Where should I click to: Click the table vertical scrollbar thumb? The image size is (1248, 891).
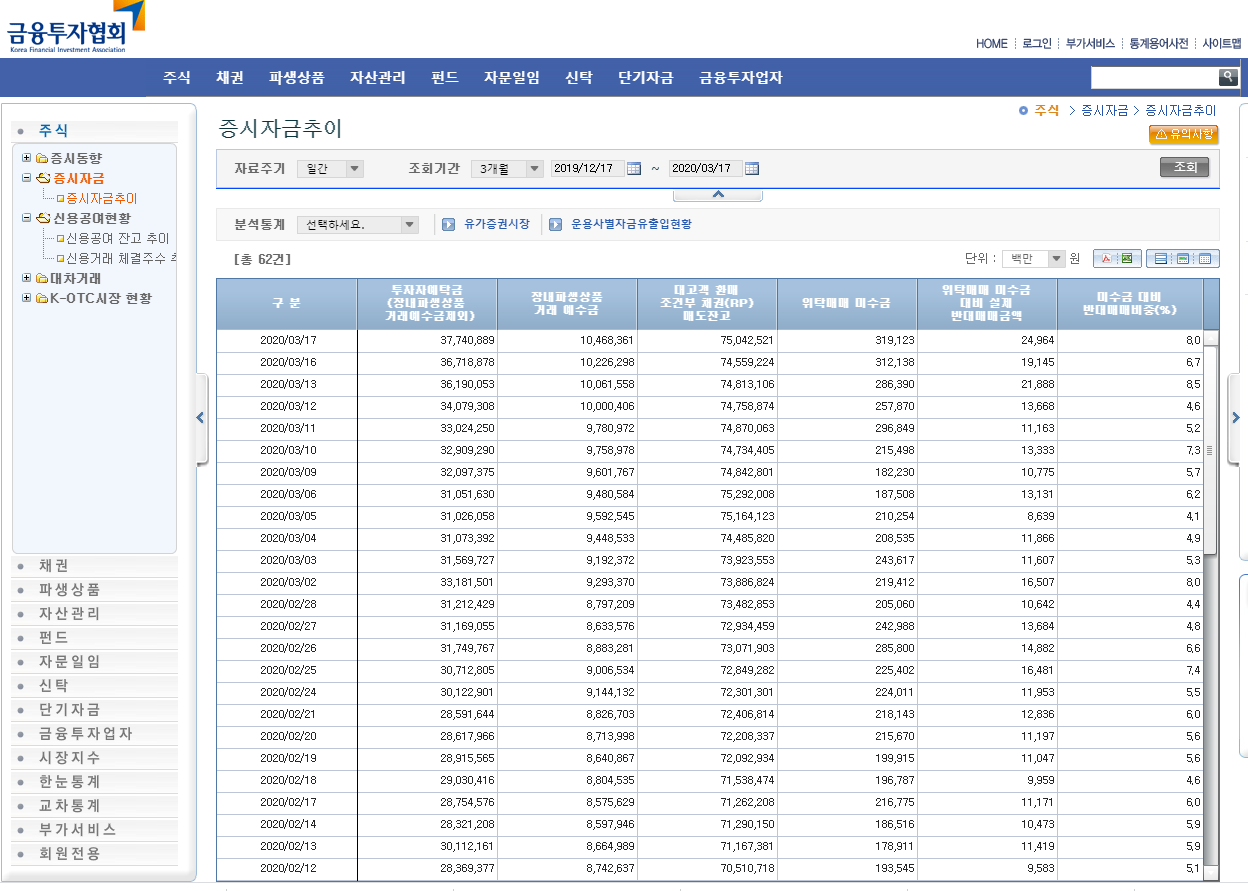[x=1211, y=450]
